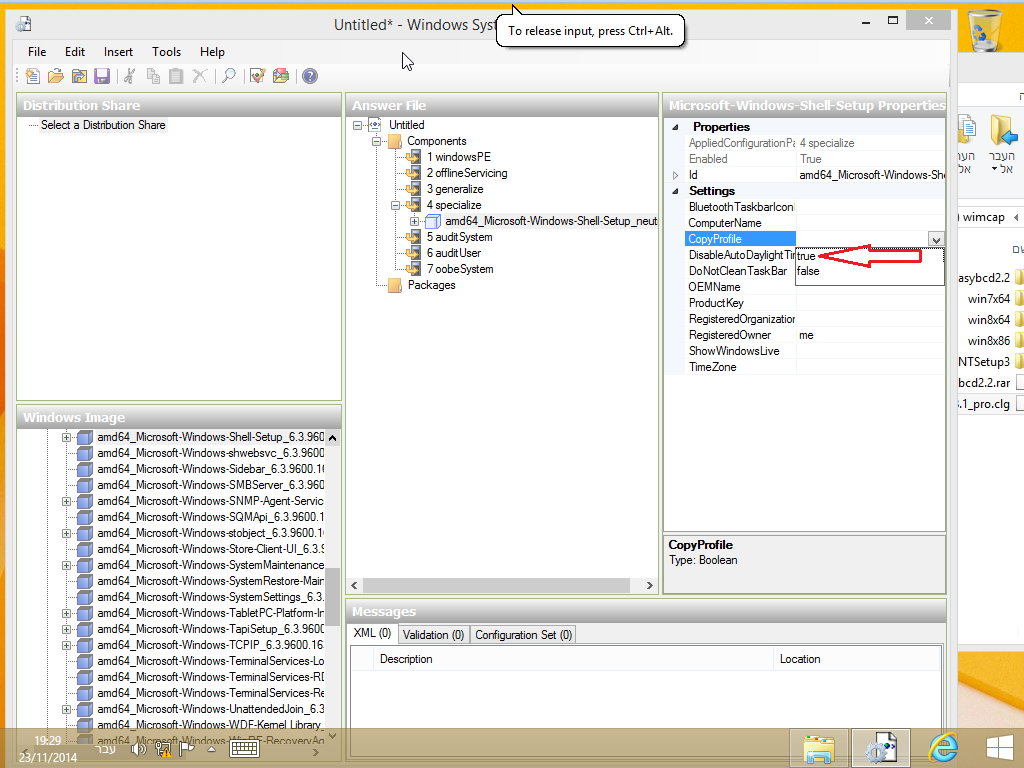The image size is (1024, 768).
Task: Click the CopyProfile dropdown arrow
Action: 936,239
